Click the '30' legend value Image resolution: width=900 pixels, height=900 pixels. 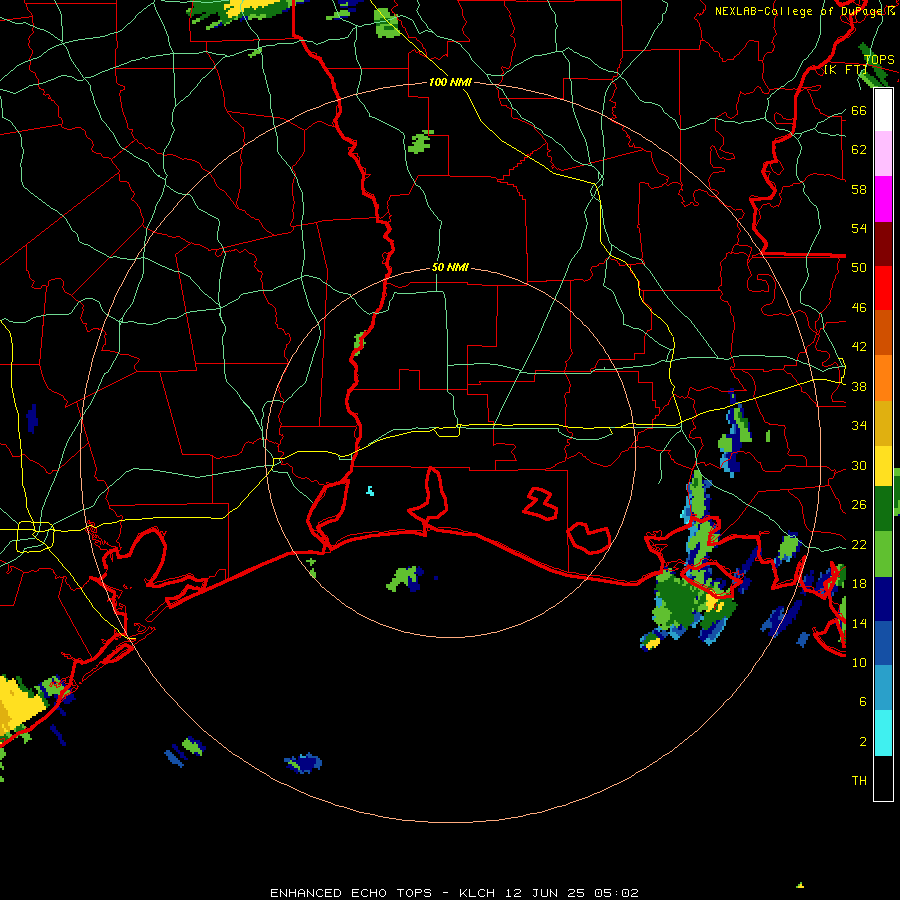point(859,465)
